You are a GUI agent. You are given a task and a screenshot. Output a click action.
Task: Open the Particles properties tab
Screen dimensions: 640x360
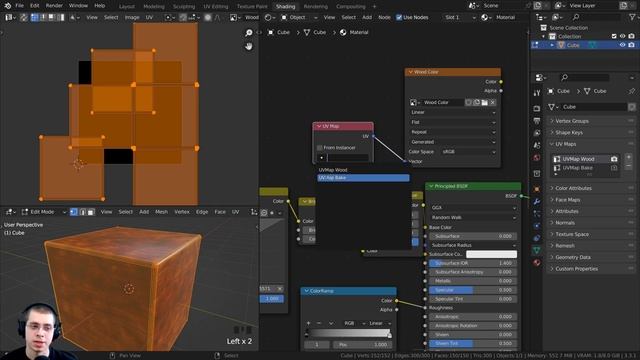(537, 213)
